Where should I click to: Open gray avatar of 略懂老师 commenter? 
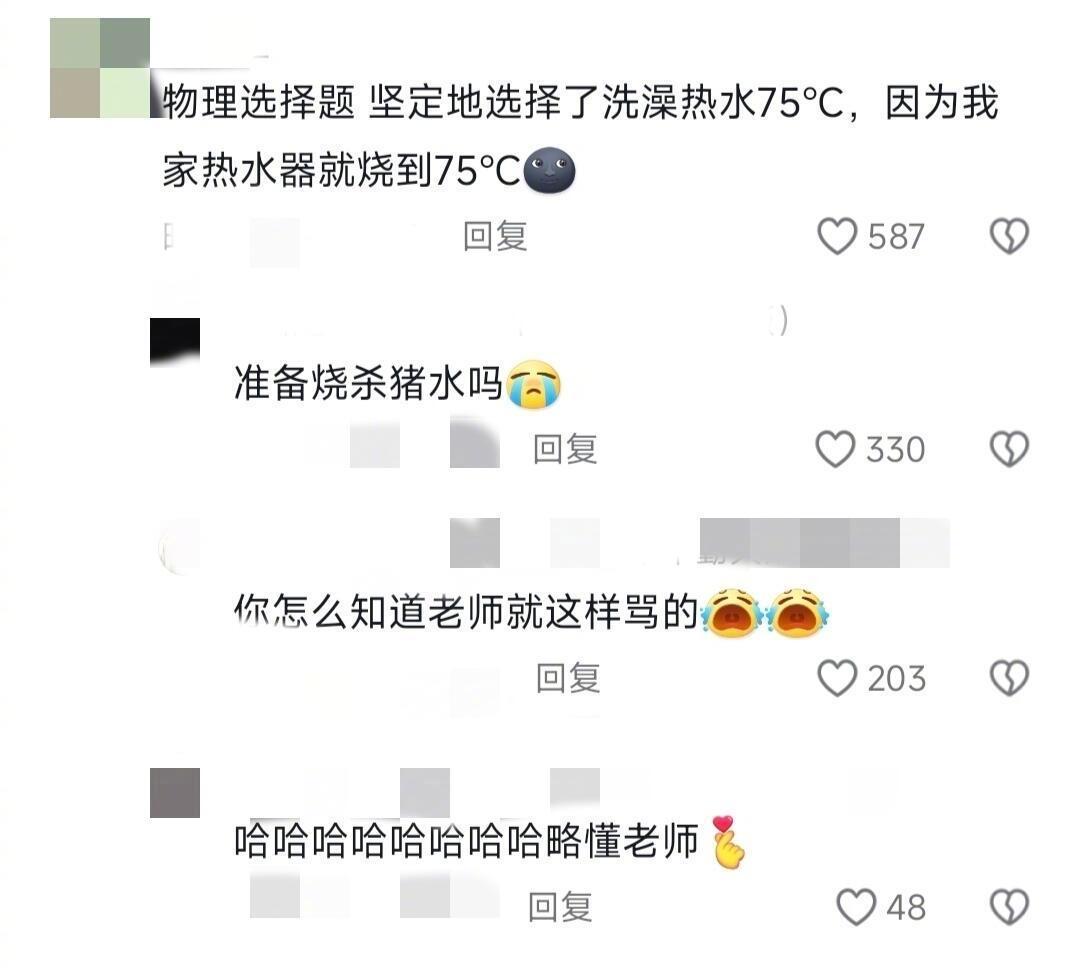pyautogui.click(x=175, y=793)
